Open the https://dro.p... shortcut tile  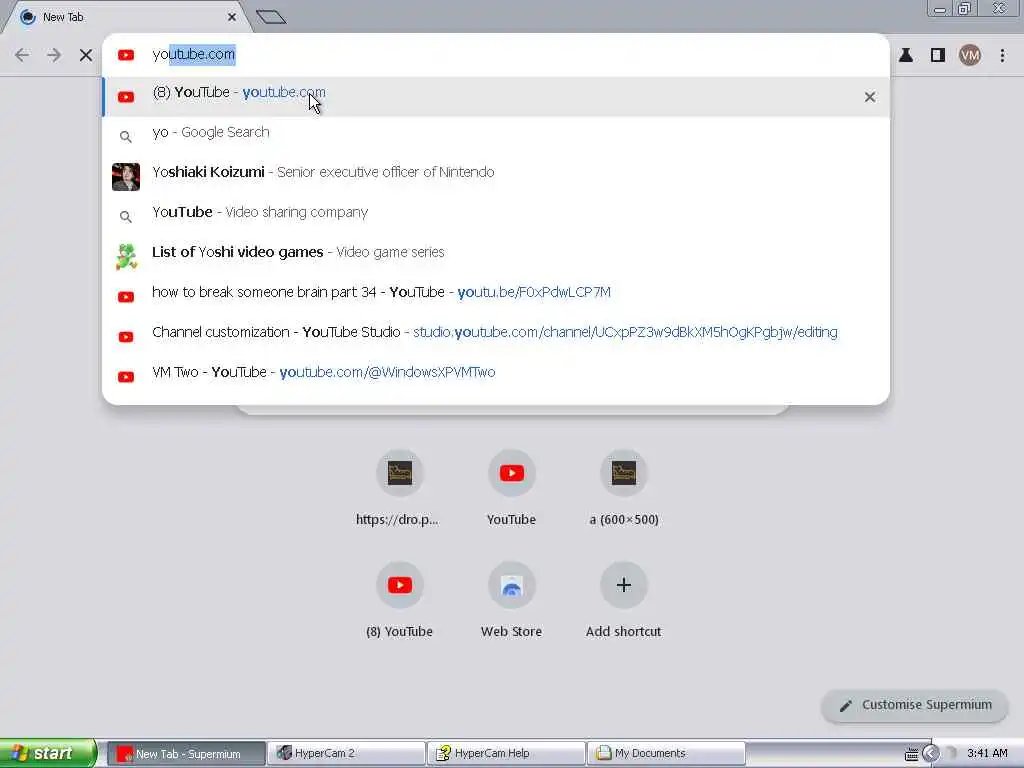(x=399, y=488)
